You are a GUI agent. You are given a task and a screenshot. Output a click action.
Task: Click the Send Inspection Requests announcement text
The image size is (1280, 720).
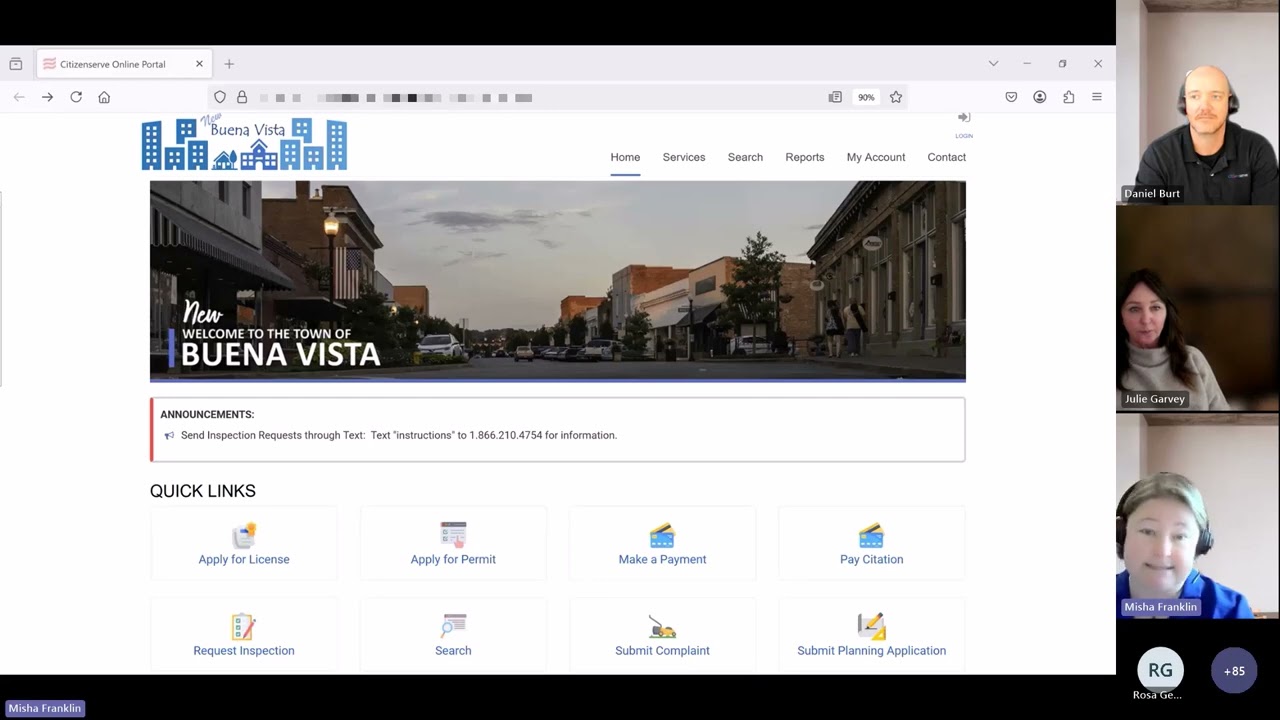tap(399, 435)
